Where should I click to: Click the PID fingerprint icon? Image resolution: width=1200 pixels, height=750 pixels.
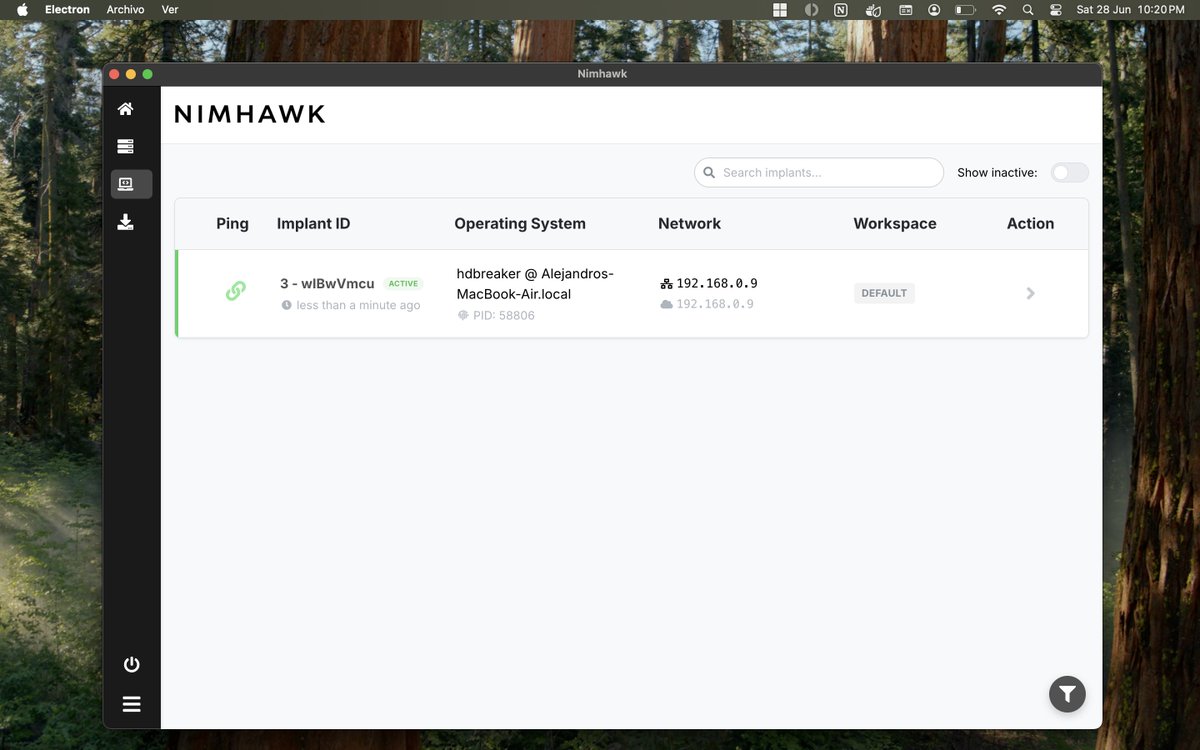pyautogui.click(x=463, y=315)
